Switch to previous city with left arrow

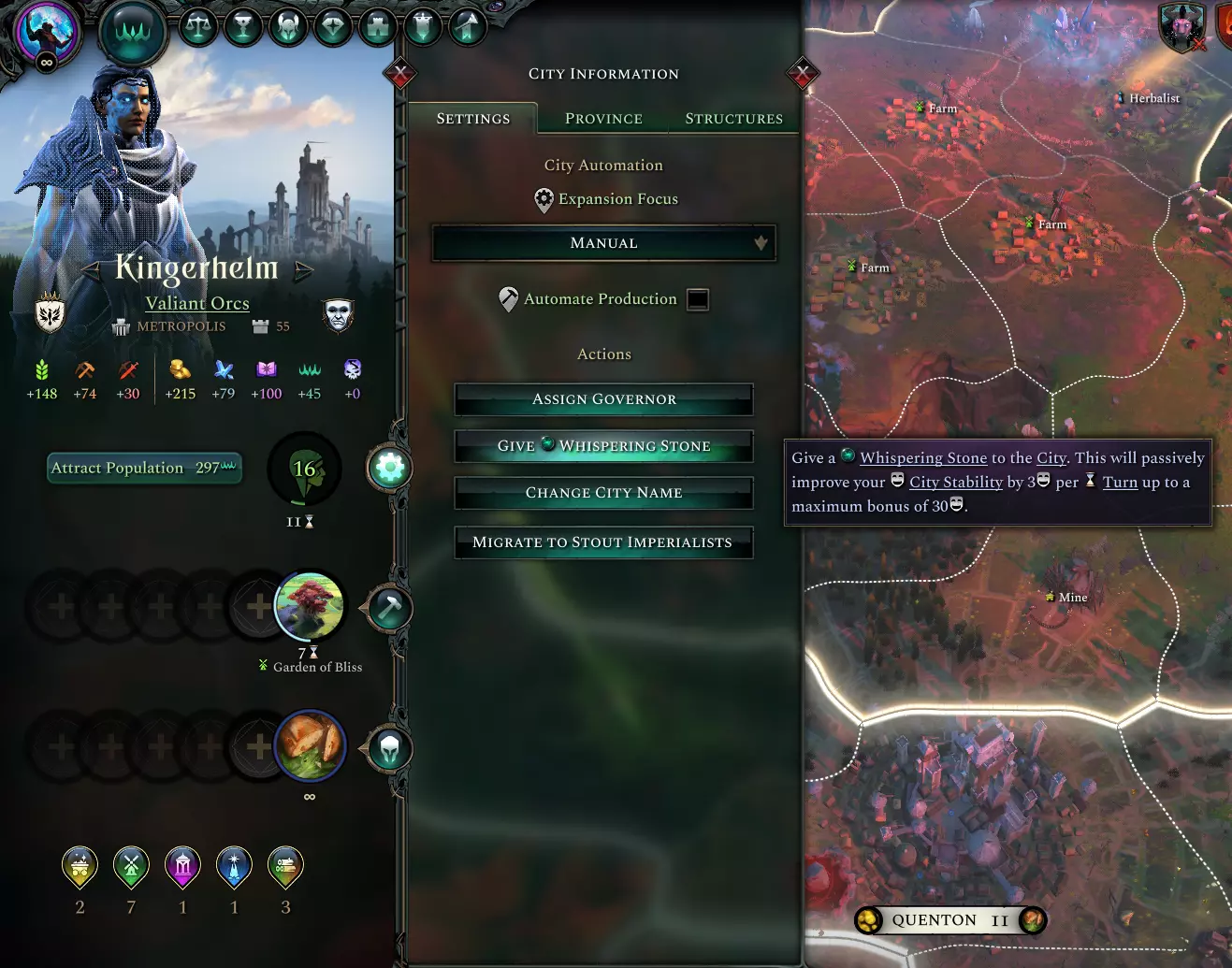pyautogui.click(x=91, y=271)
